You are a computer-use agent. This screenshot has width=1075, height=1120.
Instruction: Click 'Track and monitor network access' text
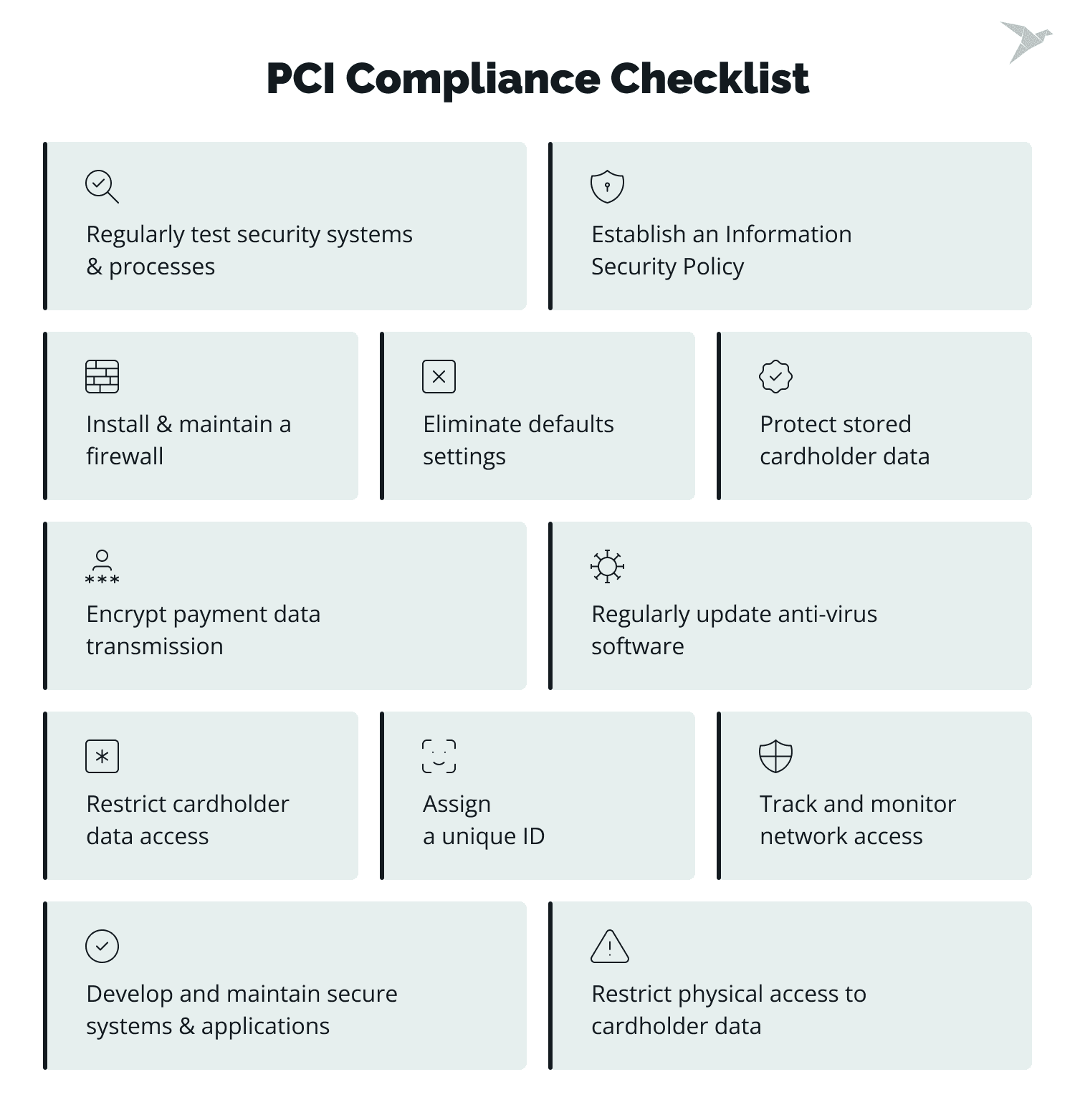(x=857, y=820)
